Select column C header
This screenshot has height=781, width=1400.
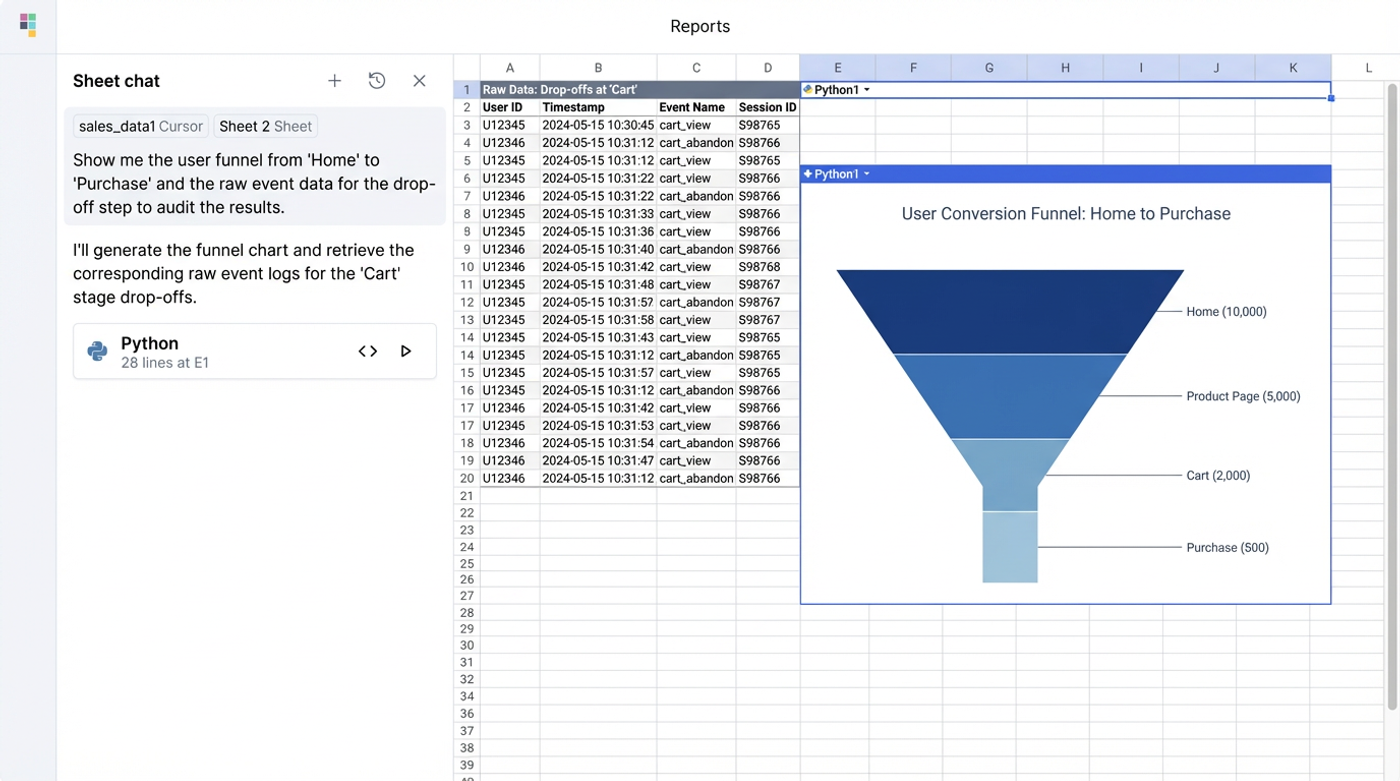[x=696, y=68]
